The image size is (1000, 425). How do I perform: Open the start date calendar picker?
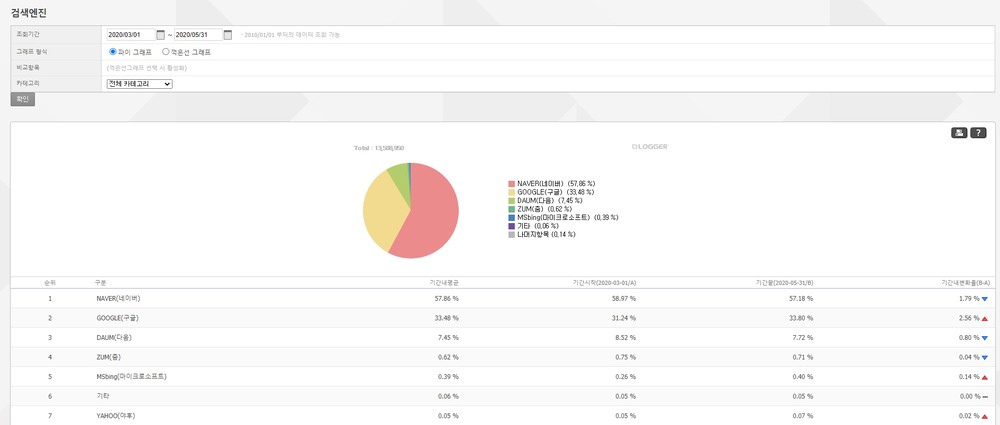[x=160, y=35]
